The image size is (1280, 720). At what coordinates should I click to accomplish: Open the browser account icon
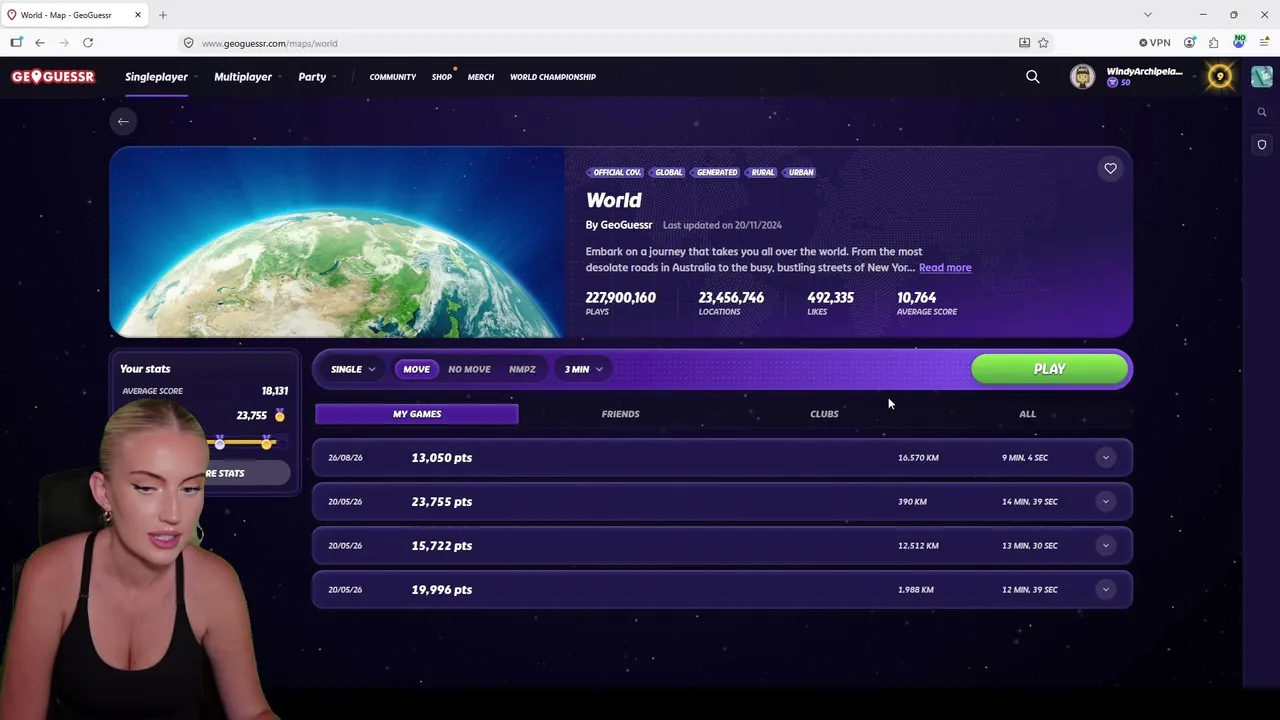pyautogui.click(x=1189, y=43)
